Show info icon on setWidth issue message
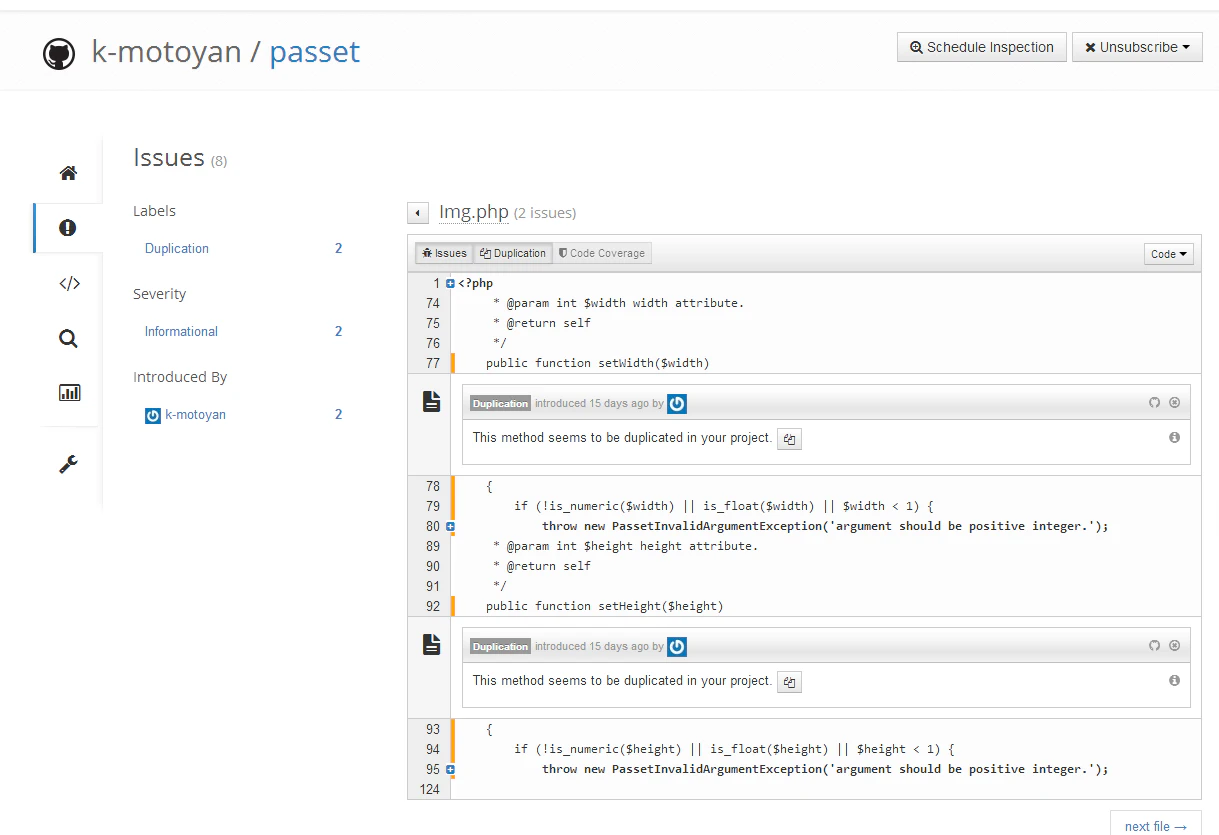Screen dimensions: 1219x835 point(1174,437)
